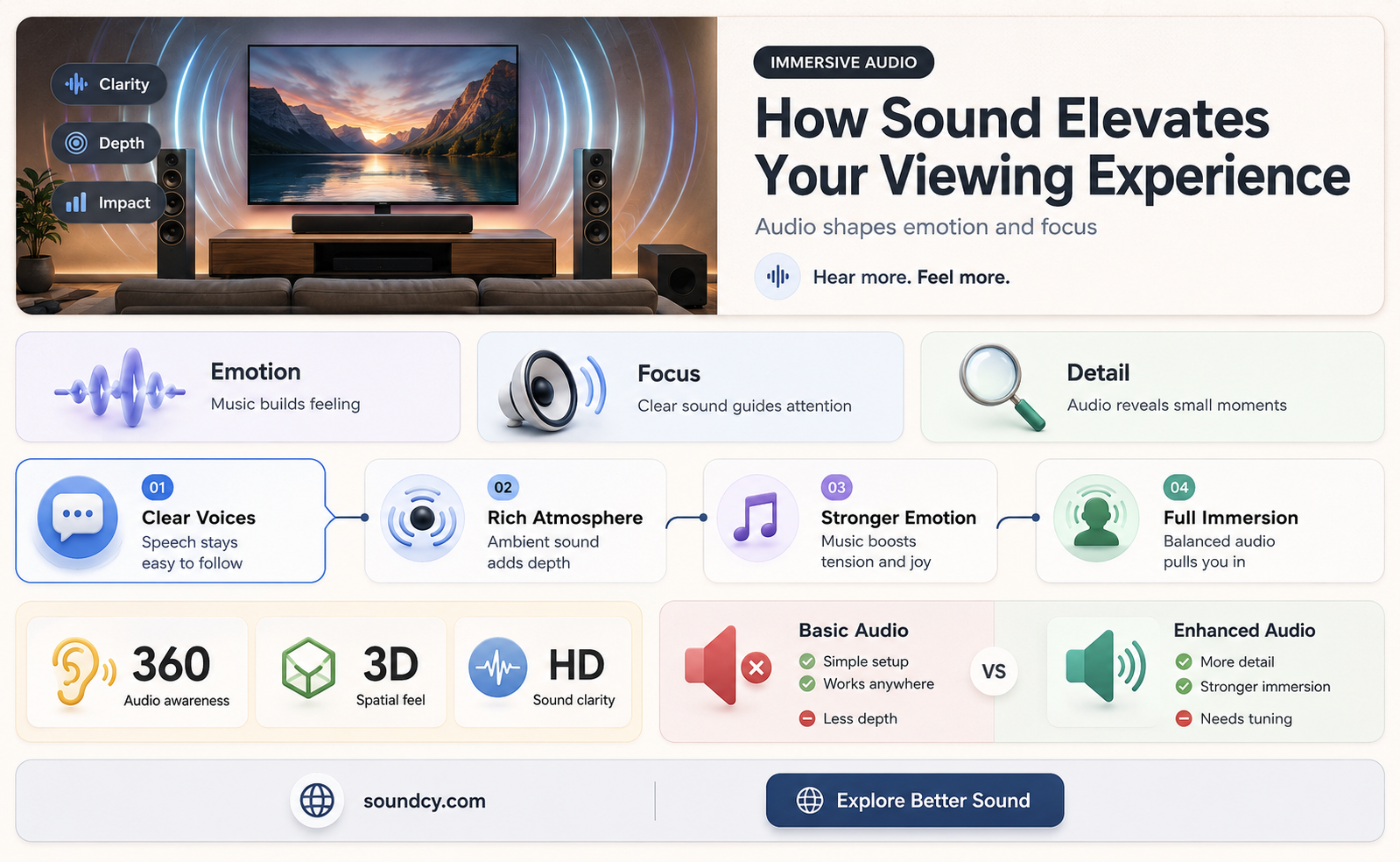The image size is (1400, 862).
Task: Click the Stronger Emotion heading
Action: pyautogui.click(x=898, y=518)
